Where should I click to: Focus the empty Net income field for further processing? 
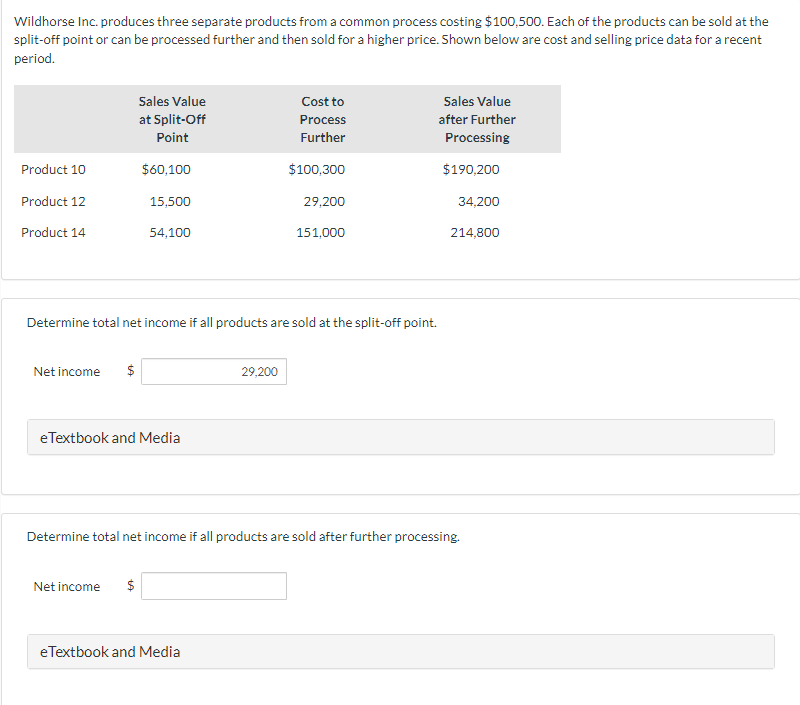click(x=214, y=586)
